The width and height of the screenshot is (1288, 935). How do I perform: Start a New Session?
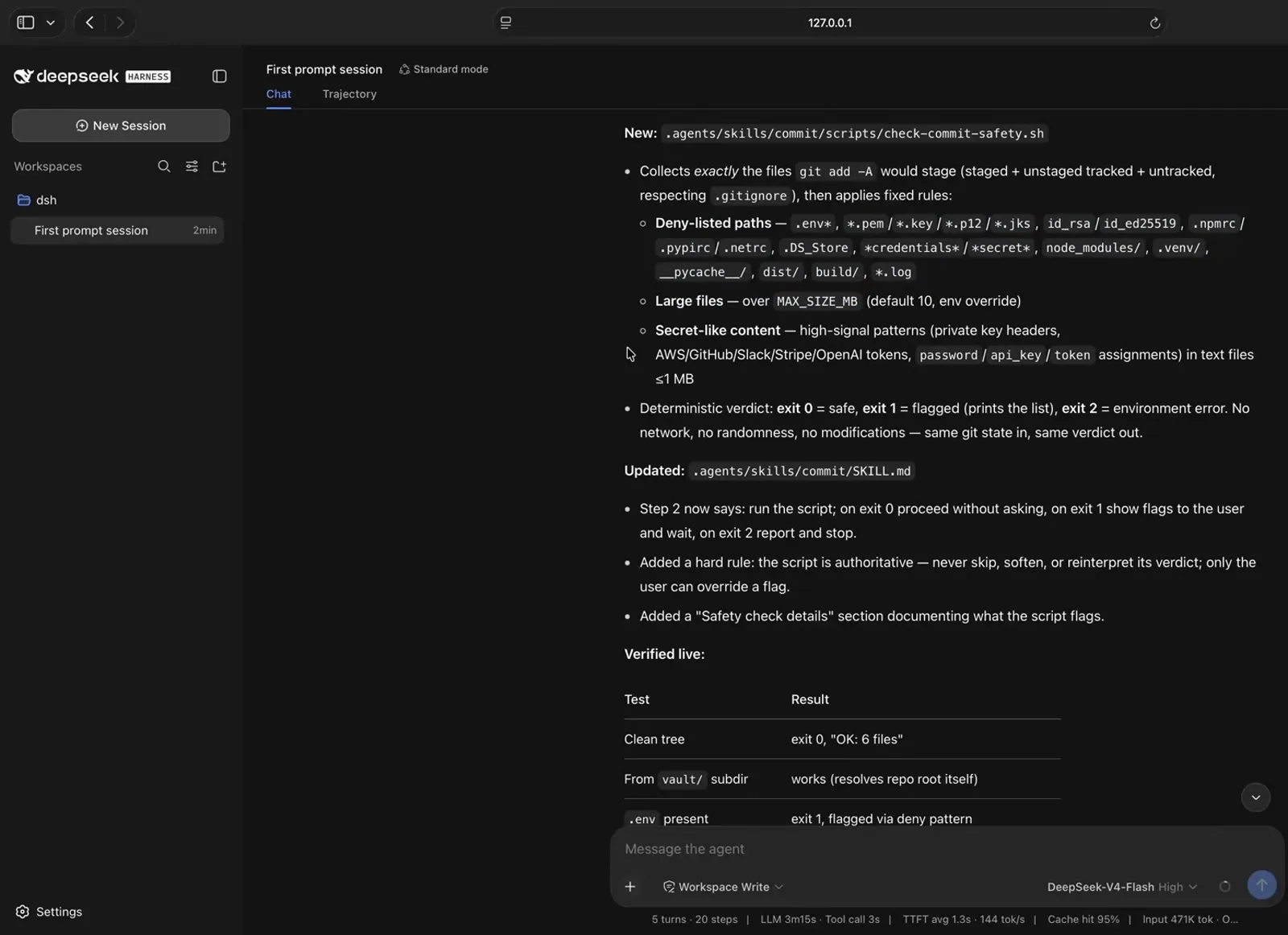tap(121, 126)
